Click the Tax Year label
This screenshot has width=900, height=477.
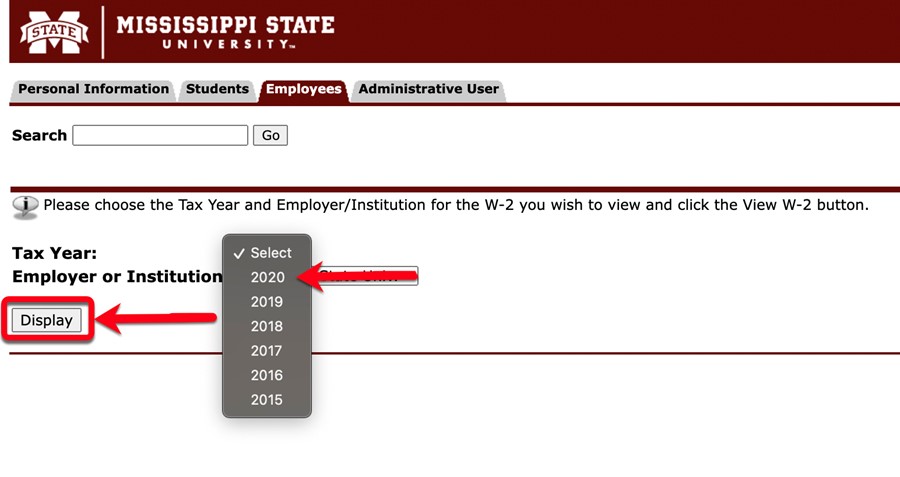pos(55,253)
